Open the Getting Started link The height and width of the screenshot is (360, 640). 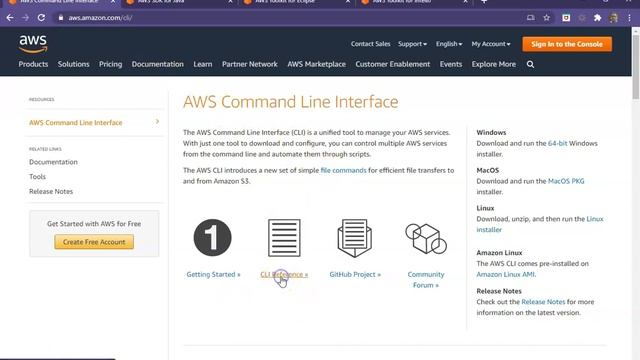(x=213, y=274)
